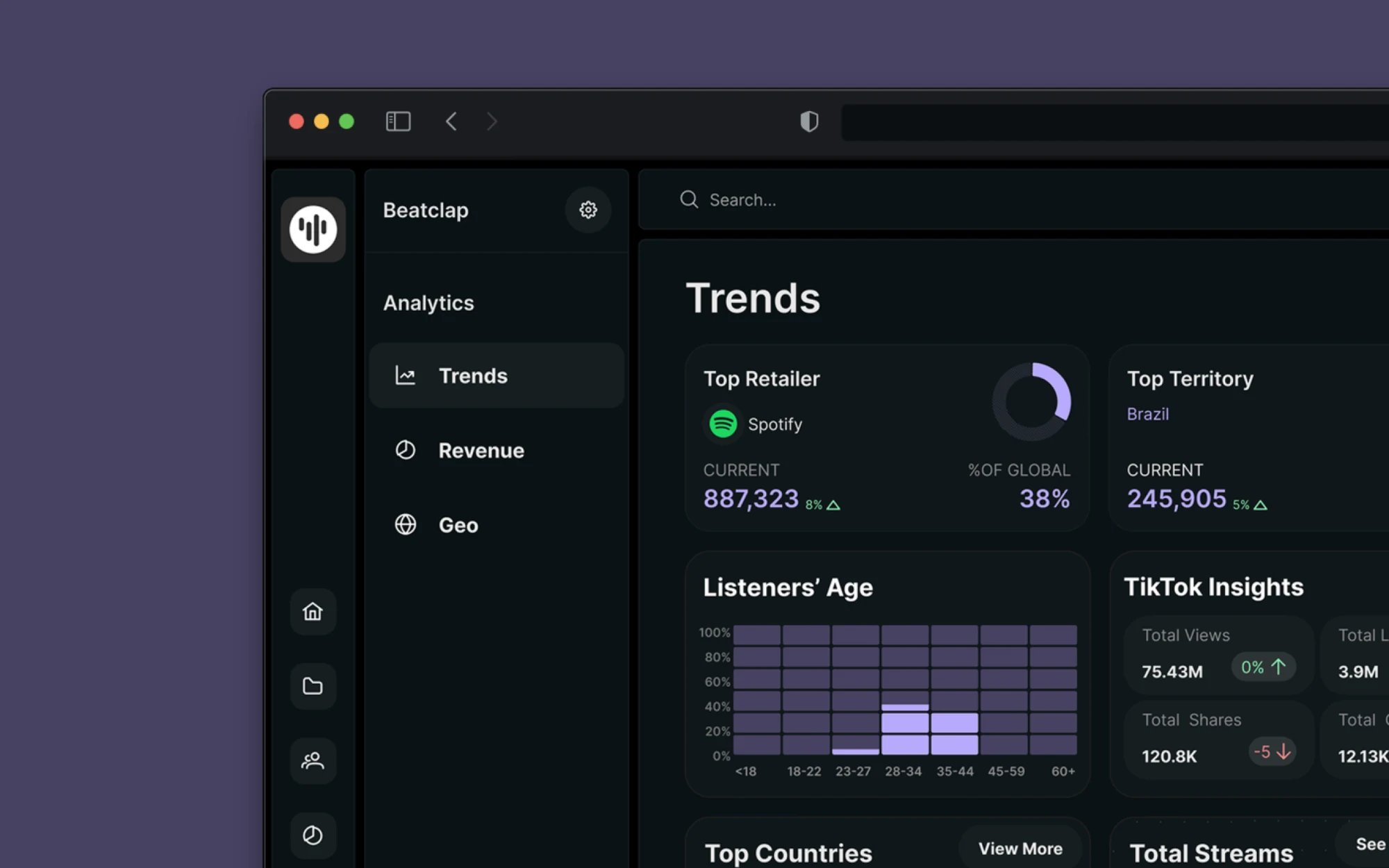Image resolution: width=1389 pixels, height=868 pixels.
Task: Click the Revenue pie icon in menu
Action: [x=406, y=450]
